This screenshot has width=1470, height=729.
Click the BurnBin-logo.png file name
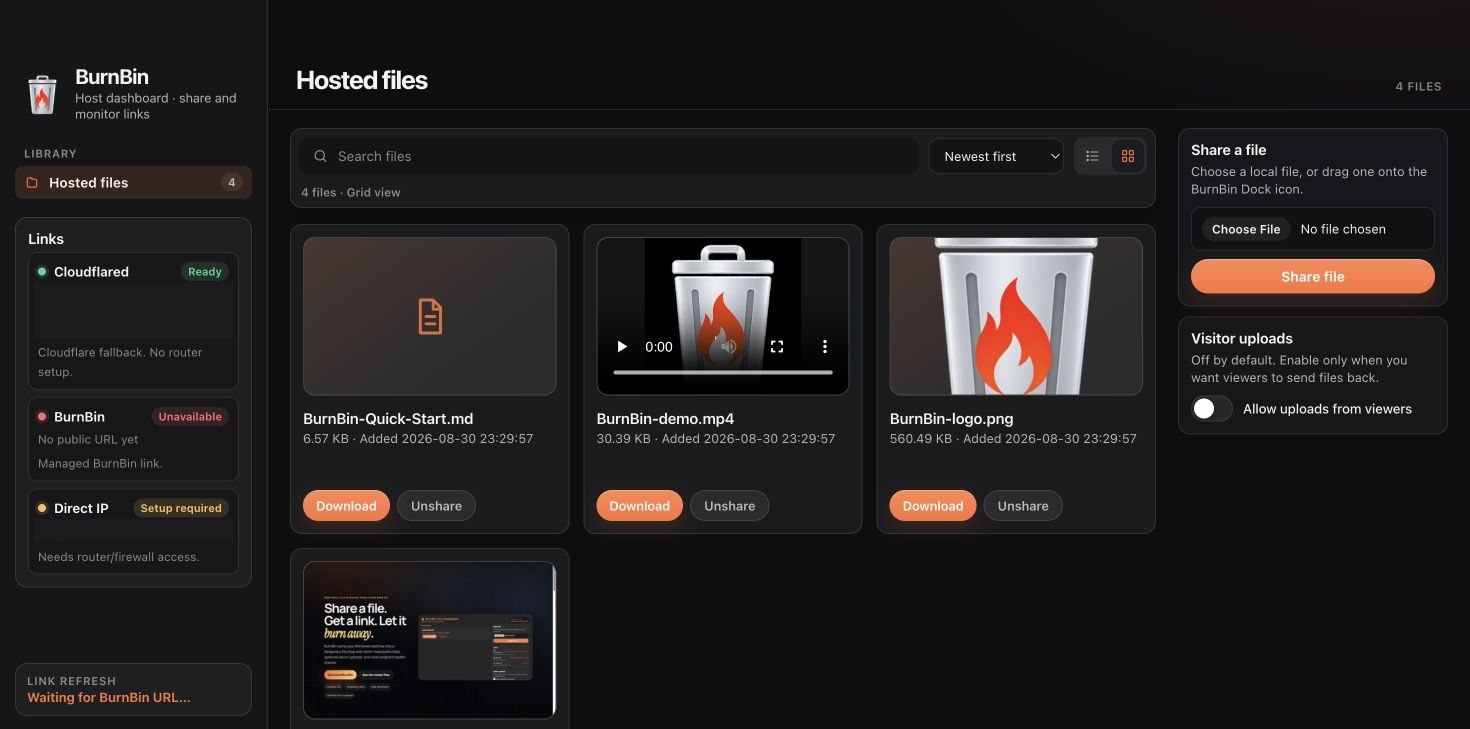pyautogui.click(x=952, y=419)
